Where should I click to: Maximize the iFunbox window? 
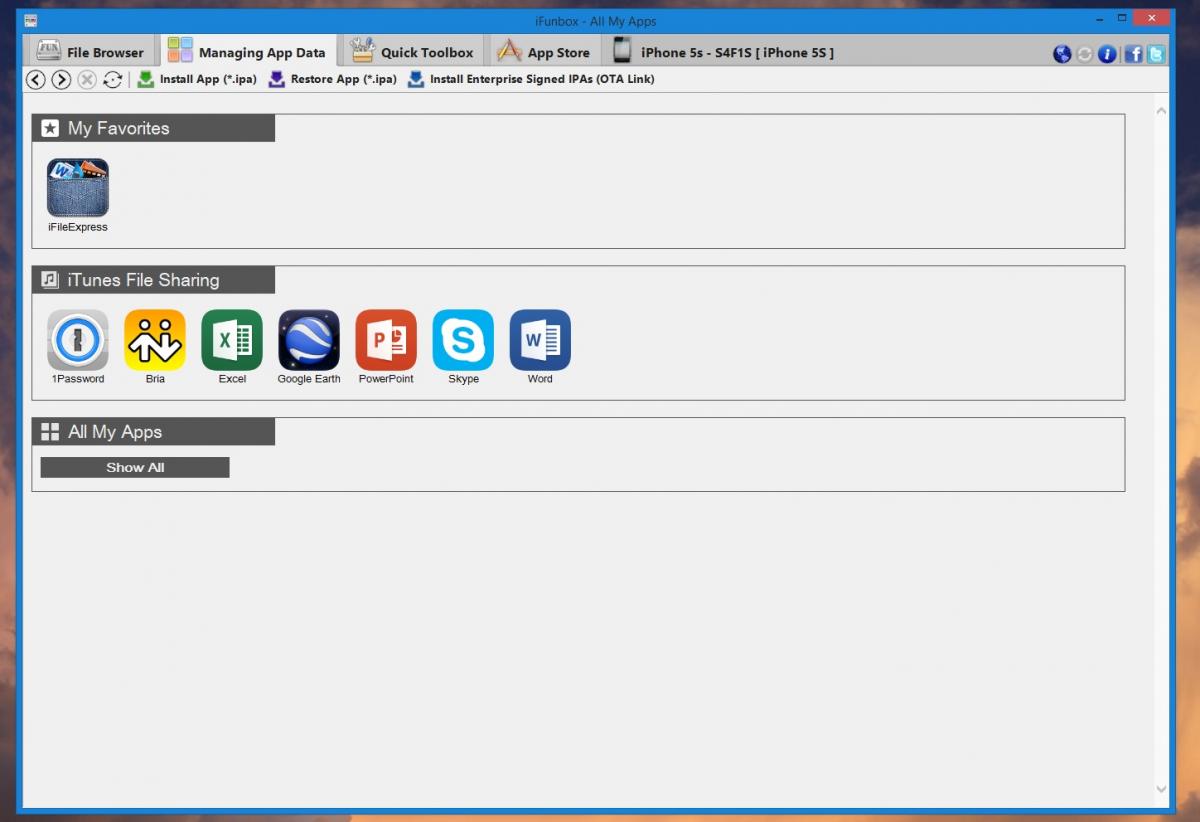(1122, 18)
